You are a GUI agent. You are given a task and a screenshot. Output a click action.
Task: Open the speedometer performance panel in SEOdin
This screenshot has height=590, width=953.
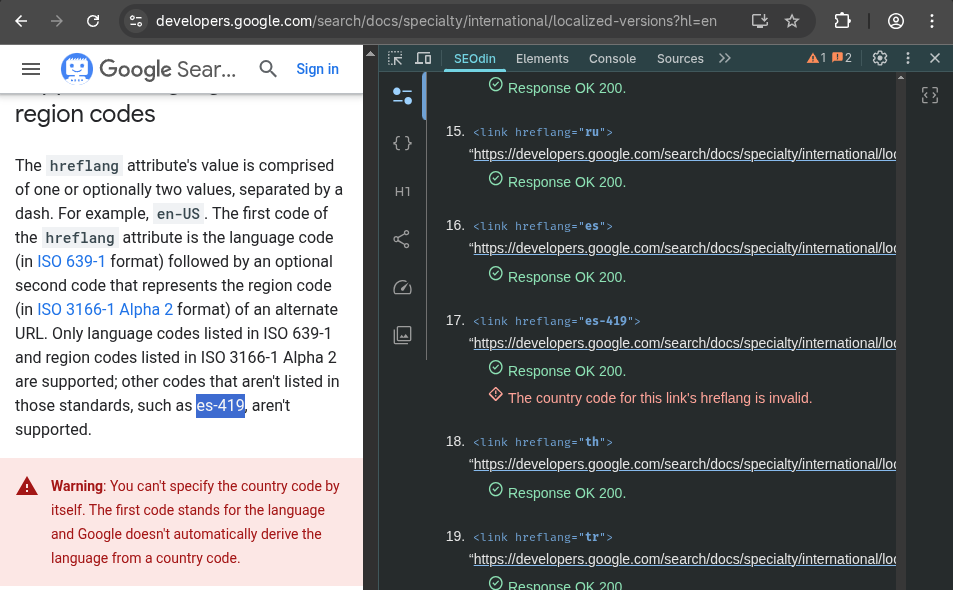pos(402,287)
